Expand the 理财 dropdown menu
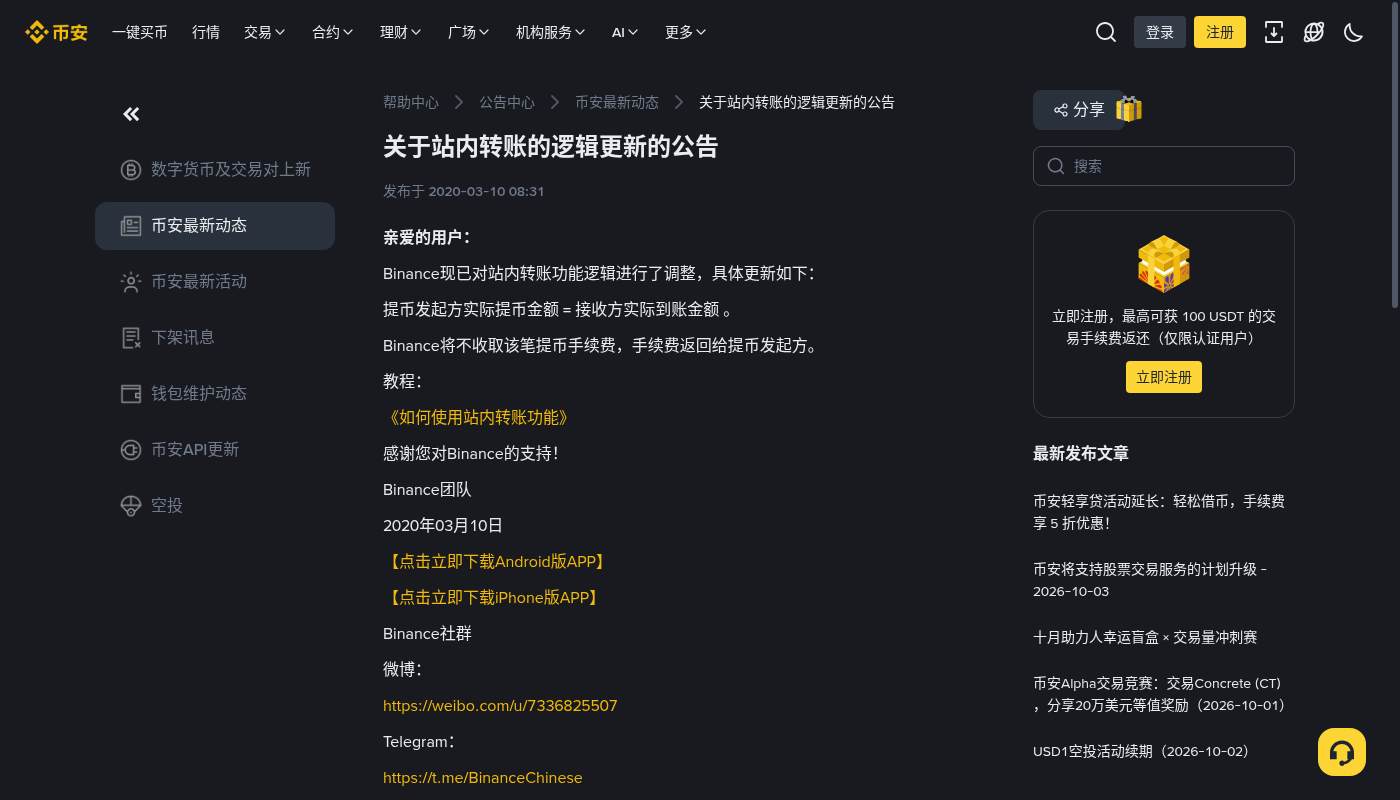1400x800 pixels. pos(401,32)
